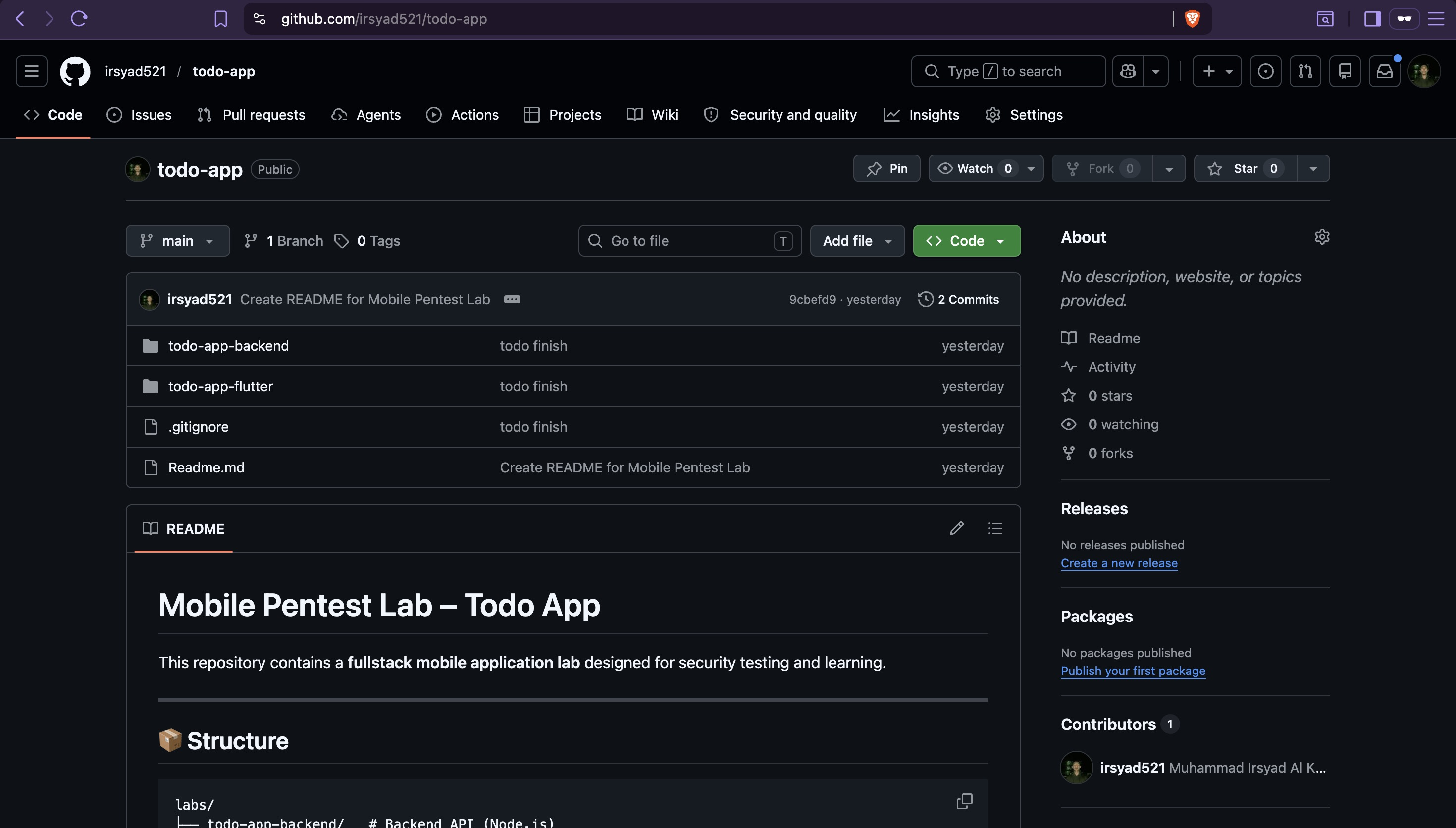Open the notifications inbox

[x=1384, y=71]
